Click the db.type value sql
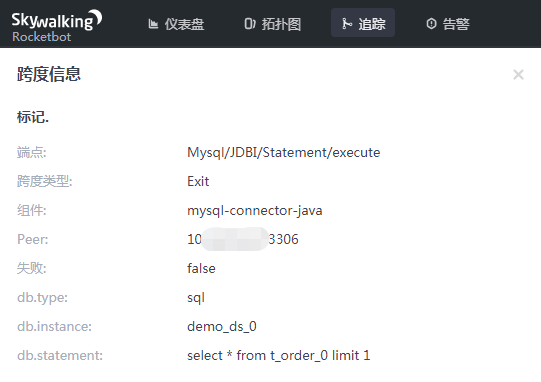Image resolution: width=541 pixels, height=382 pixels. (x=196, y=297)
